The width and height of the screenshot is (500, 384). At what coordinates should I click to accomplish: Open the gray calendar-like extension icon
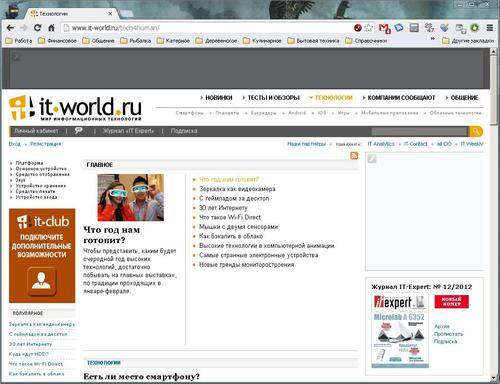414,28
